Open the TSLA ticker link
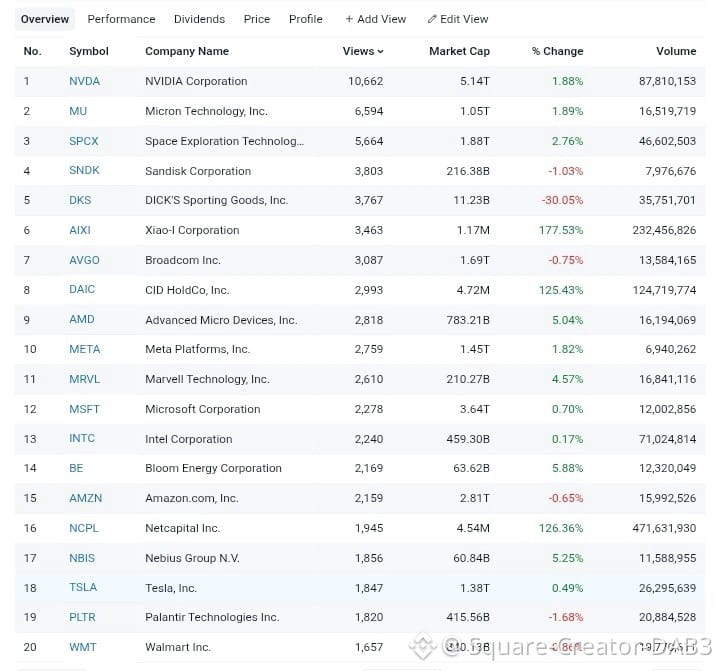Image resolution: width=720 pixels, height=671 pixels. [x=83, y=587]
